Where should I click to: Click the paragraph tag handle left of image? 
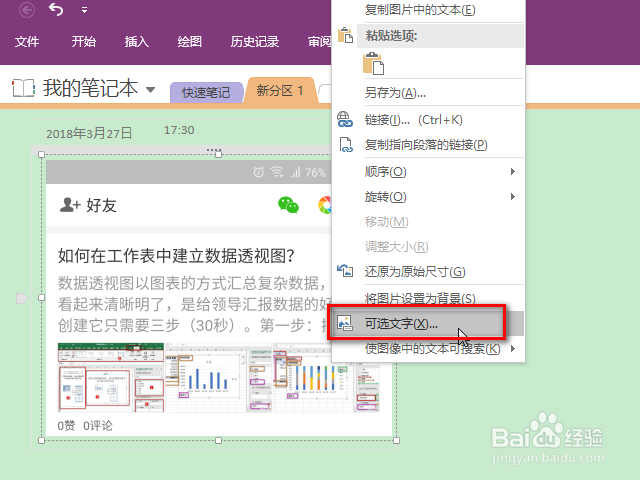point(22,298)
